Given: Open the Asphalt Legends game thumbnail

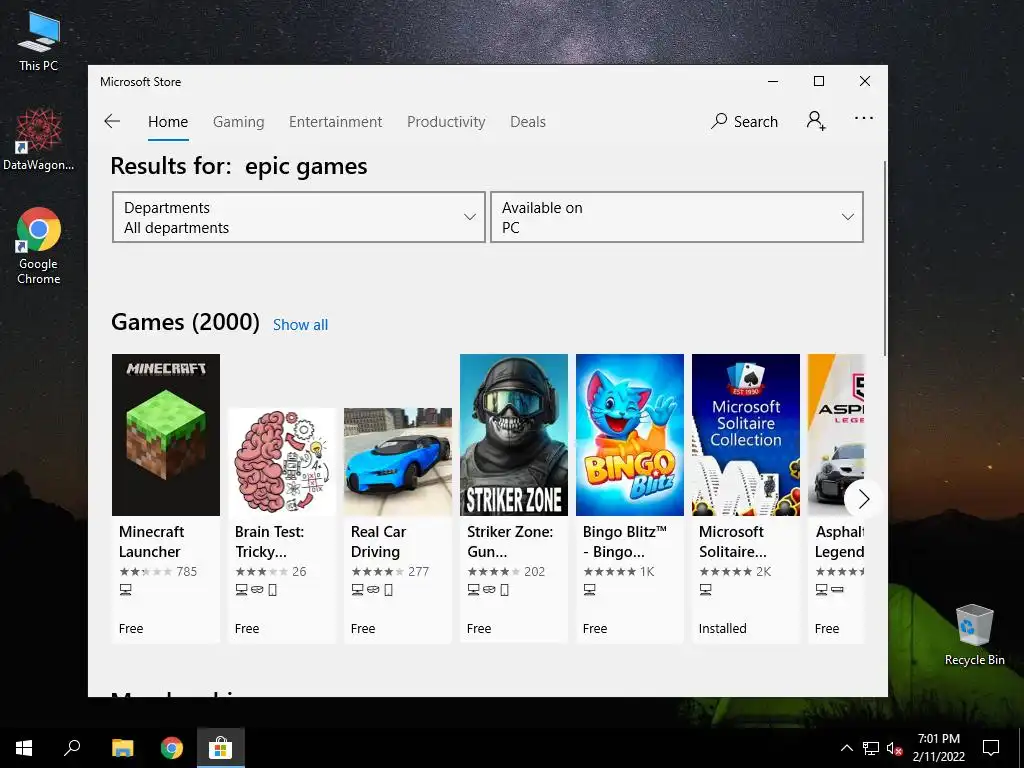Looking at the screenshot, I should pos(836,435).
